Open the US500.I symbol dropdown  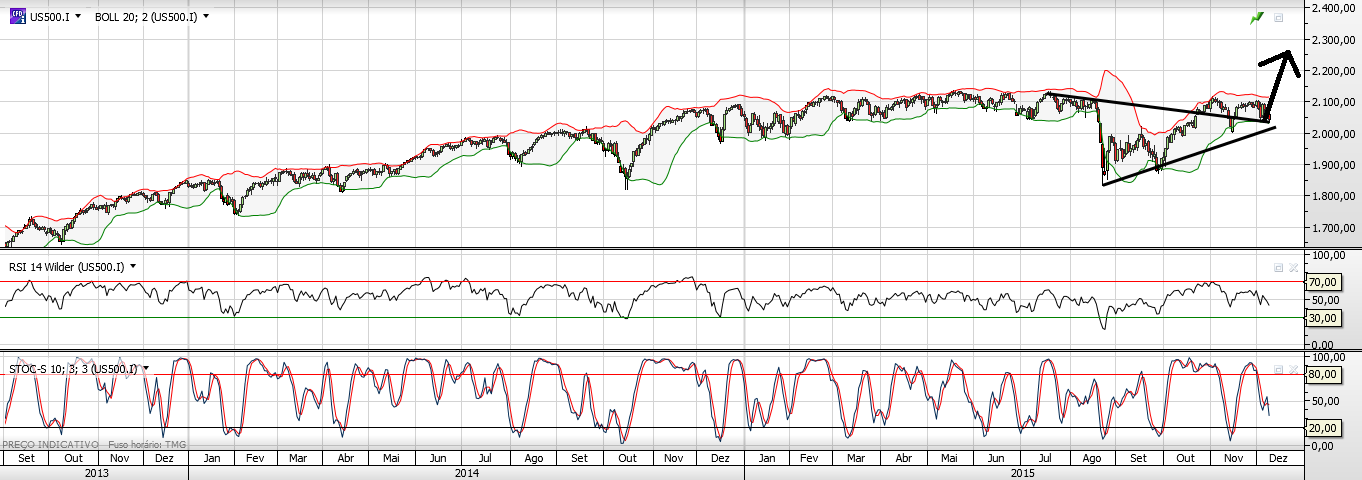tap(79, 17)
